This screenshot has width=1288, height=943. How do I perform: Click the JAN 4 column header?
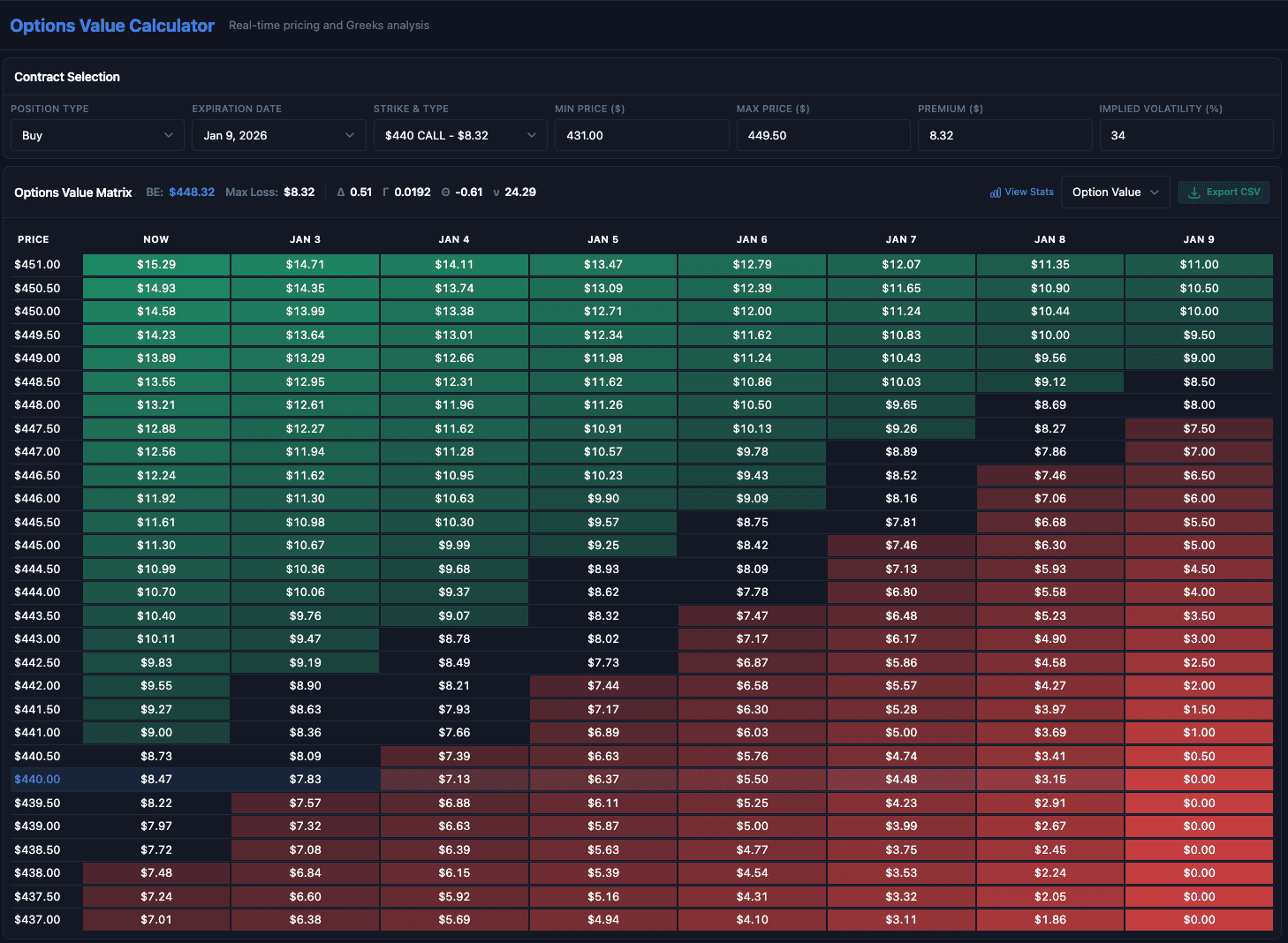pyautogui.click(x=454, y=239)
